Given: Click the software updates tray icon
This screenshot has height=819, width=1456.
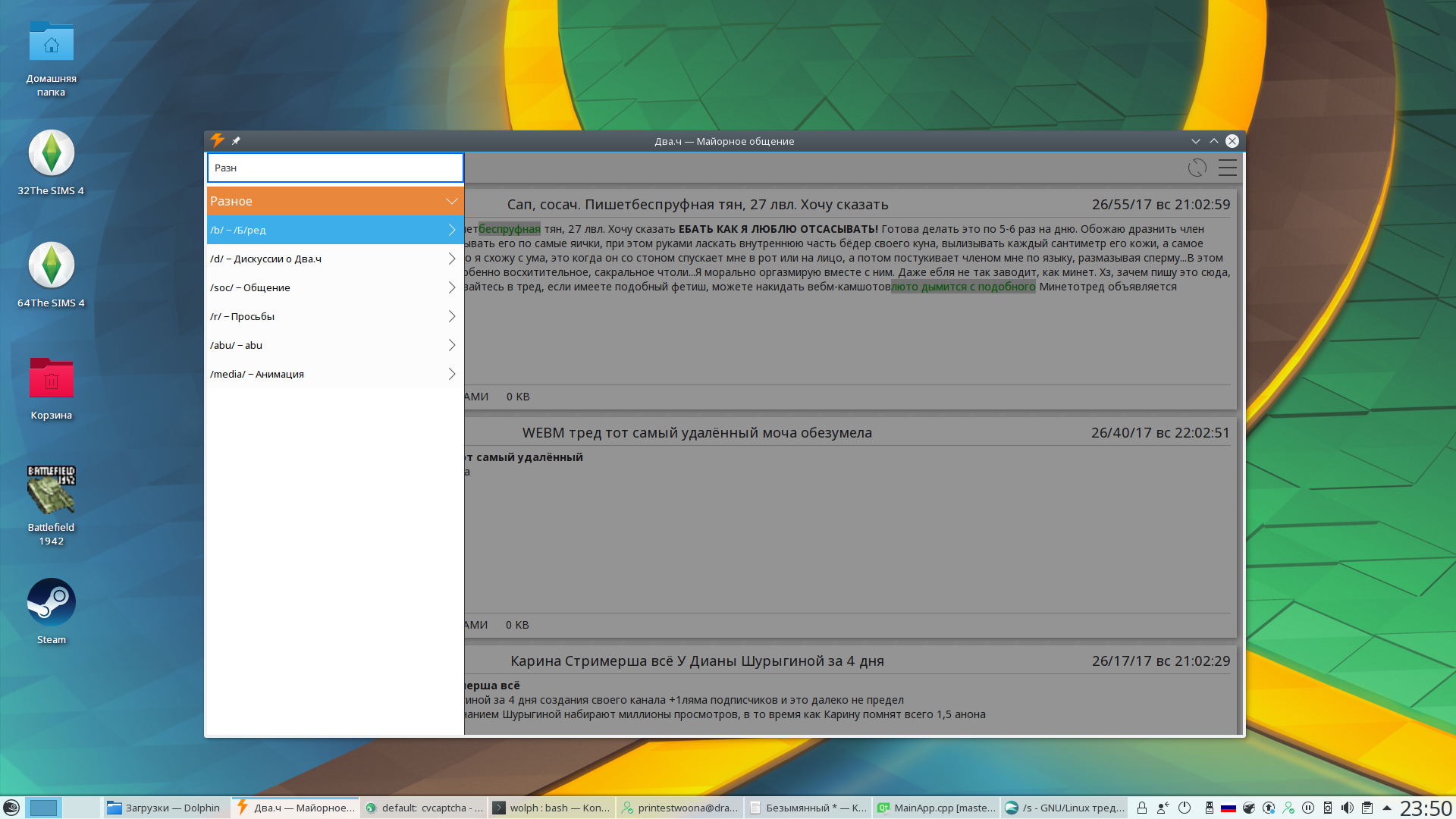Looking at the screenshot, I should 1269,808.
